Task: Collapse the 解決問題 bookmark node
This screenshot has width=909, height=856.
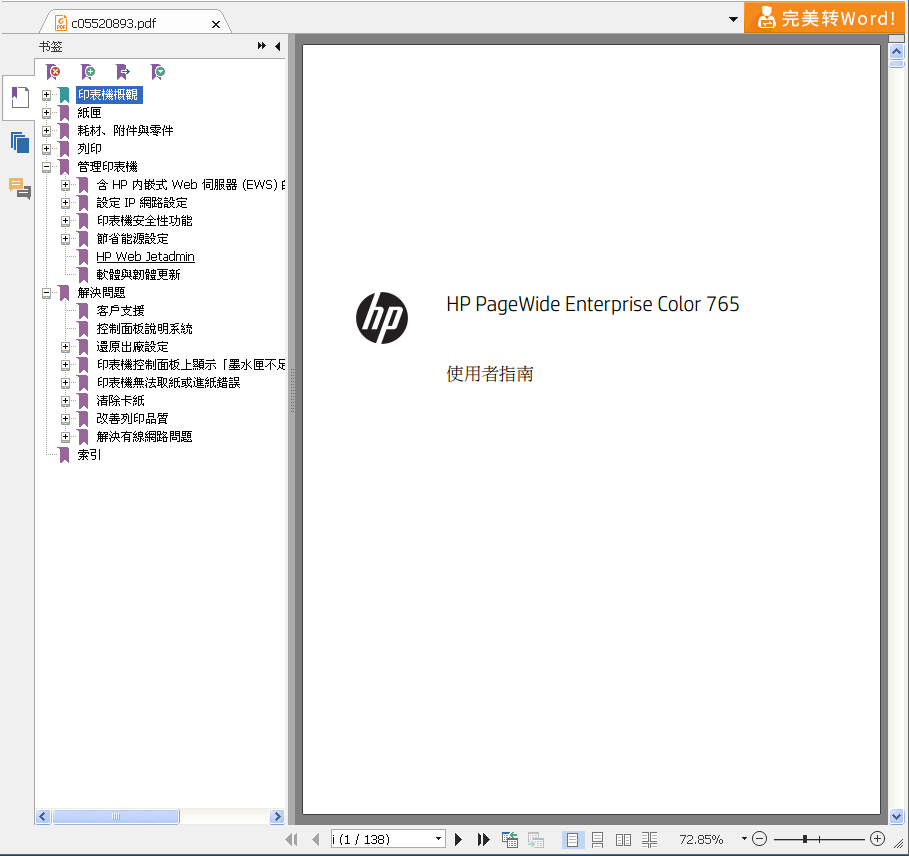Action: tap(46, 293)
